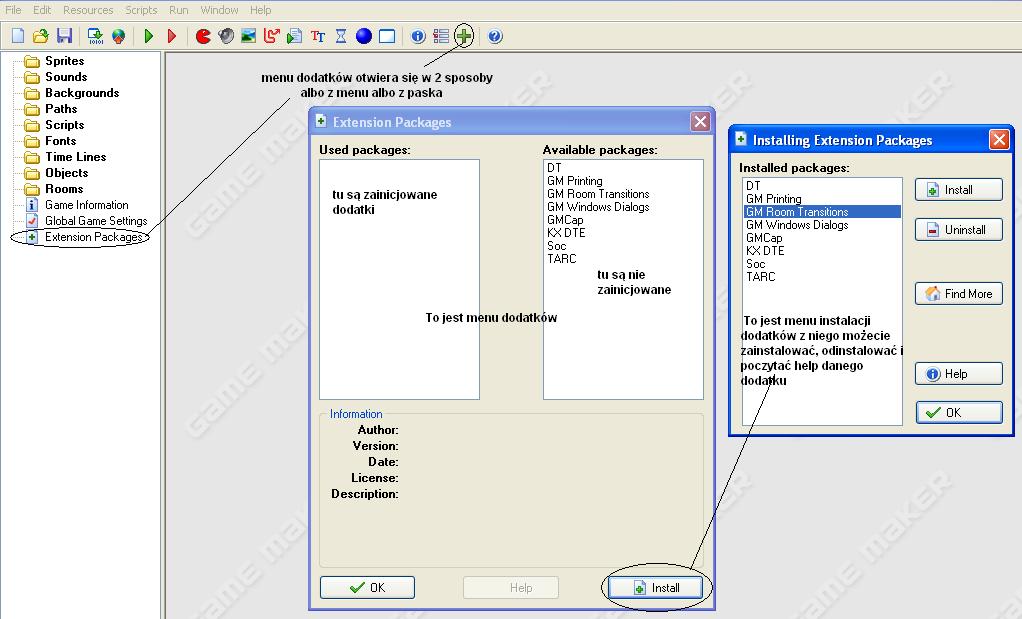Image resolution: width=1022 pixels, height=619 pixels.
Task: Click the green Run game arrow
Action: 149,37
